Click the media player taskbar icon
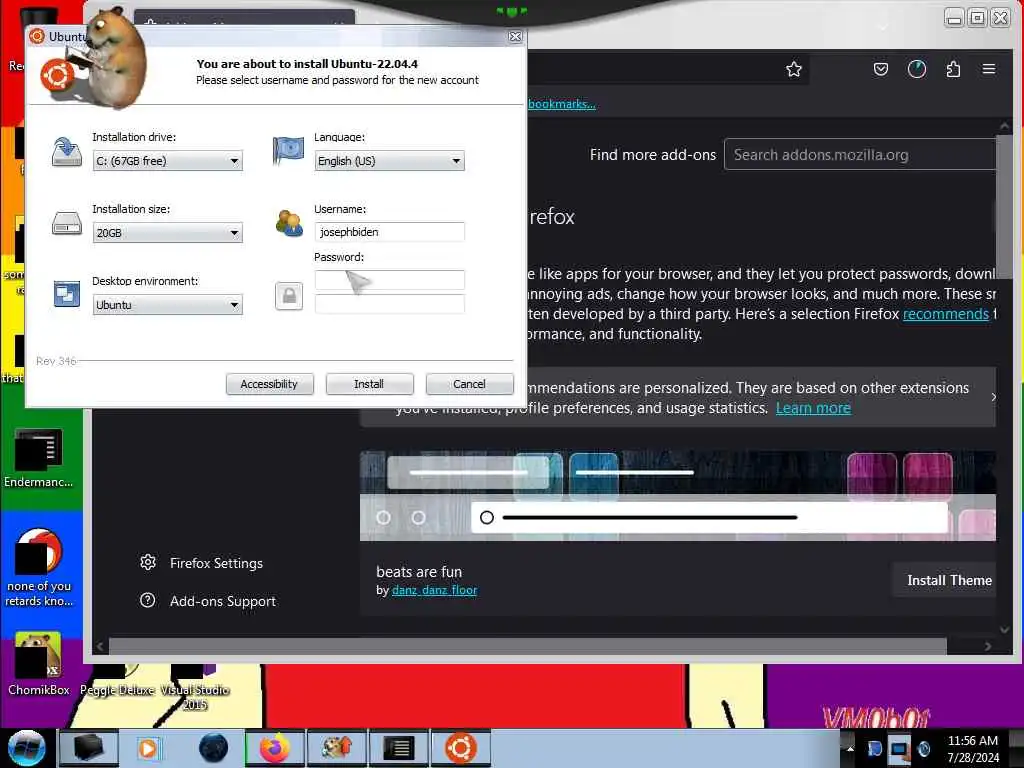Screen dimensions: 1024x768 [x=150, y=748]
